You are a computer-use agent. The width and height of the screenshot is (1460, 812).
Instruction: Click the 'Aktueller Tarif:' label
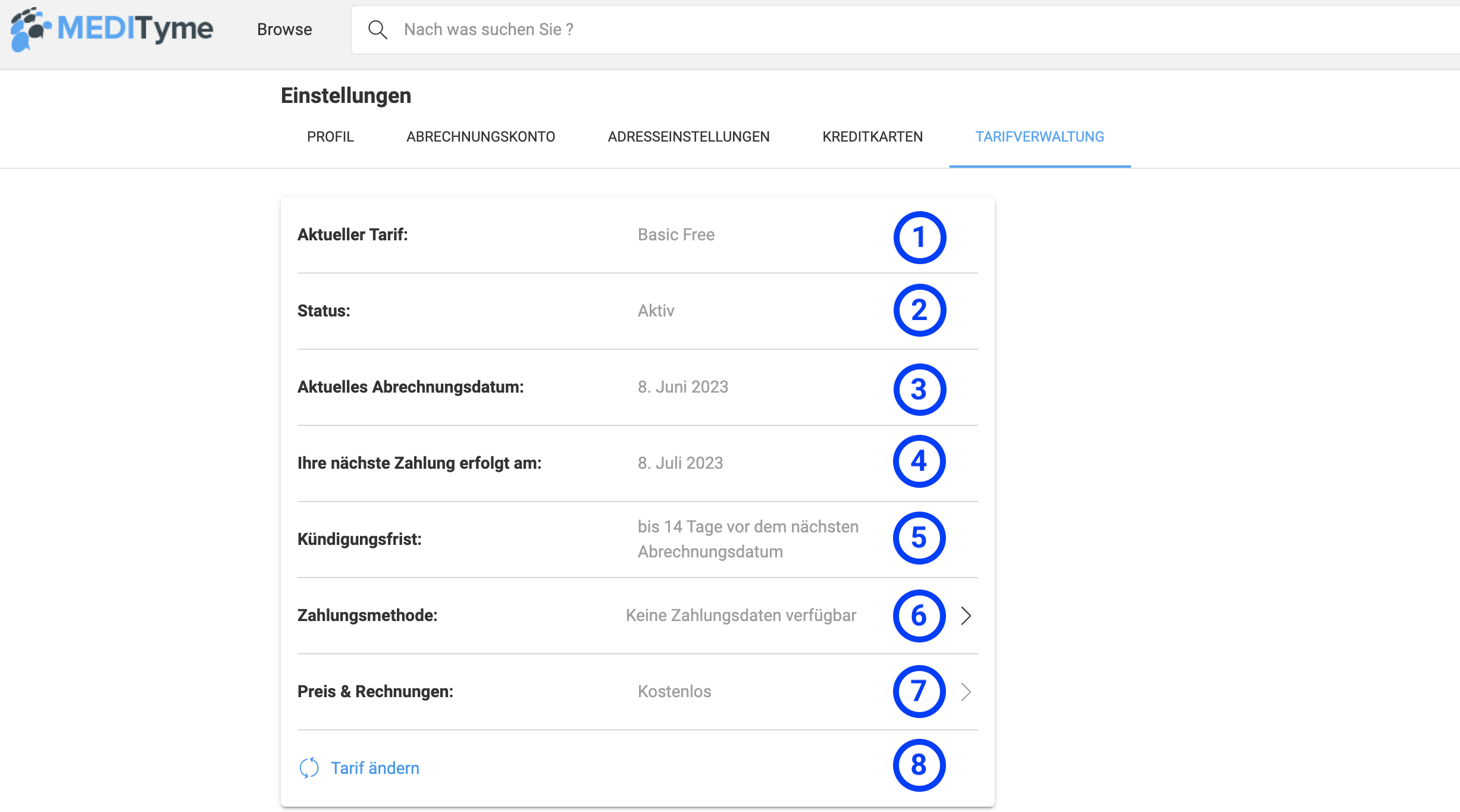pyautogui.click(x=352, y=235)
